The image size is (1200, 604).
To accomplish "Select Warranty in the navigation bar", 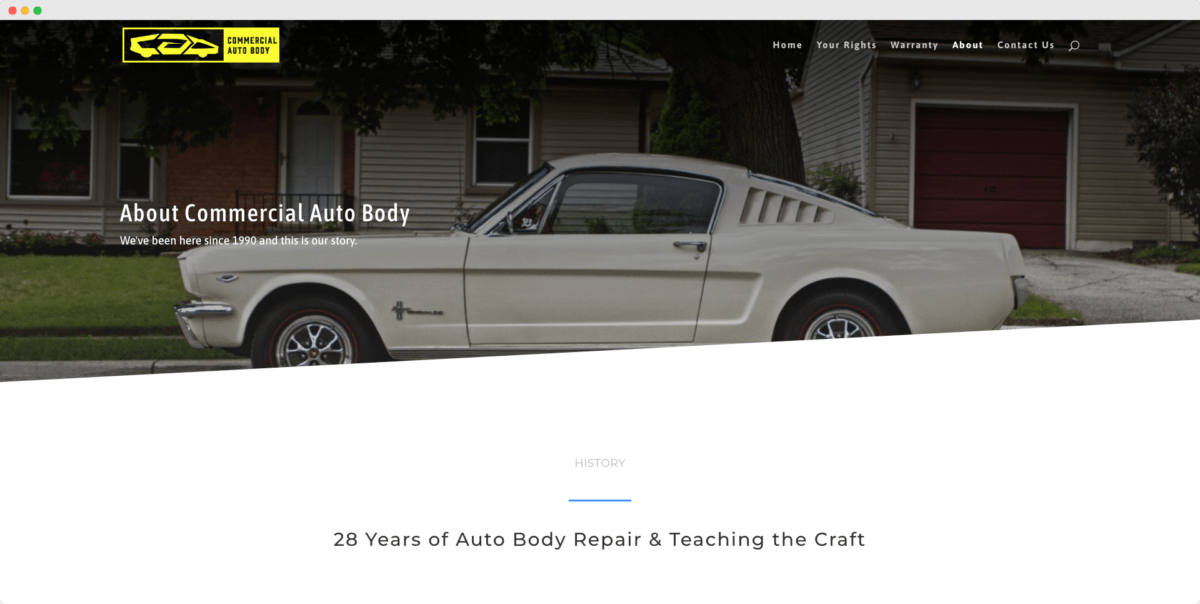I will (x=914, y=45).
